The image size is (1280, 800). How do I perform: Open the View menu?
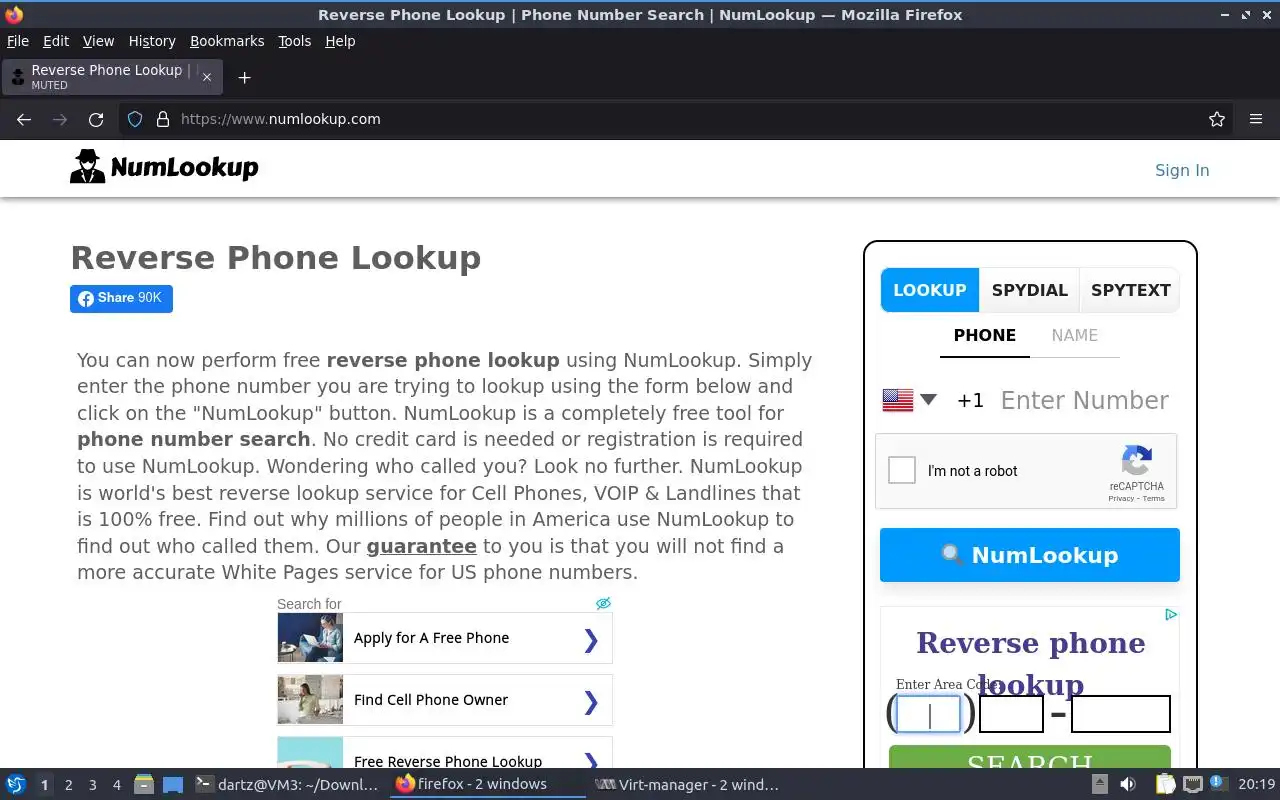click(x=98, y=41)
